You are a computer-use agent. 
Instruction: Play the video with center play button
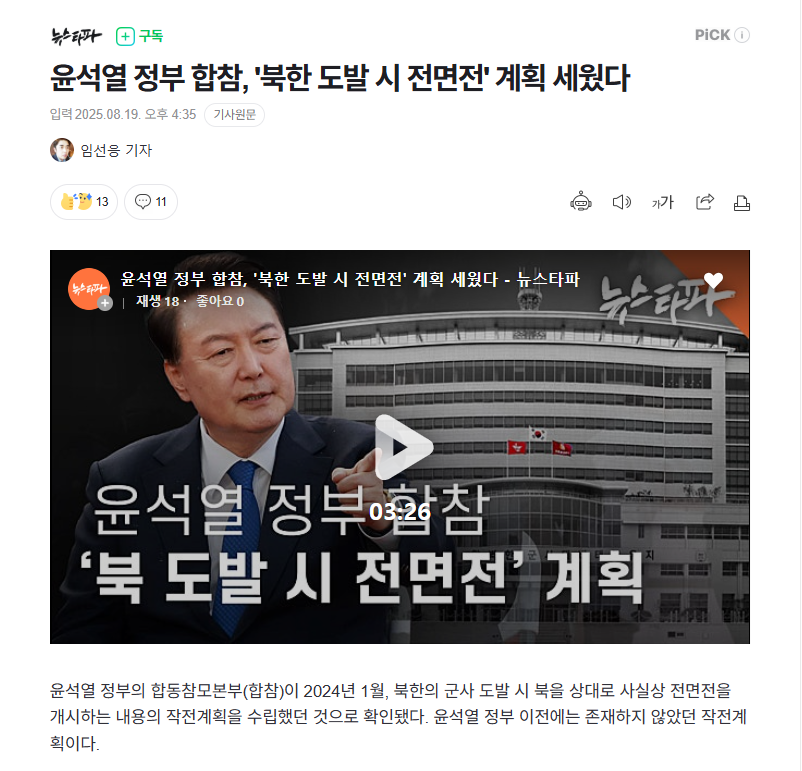(x=404, y=447)
